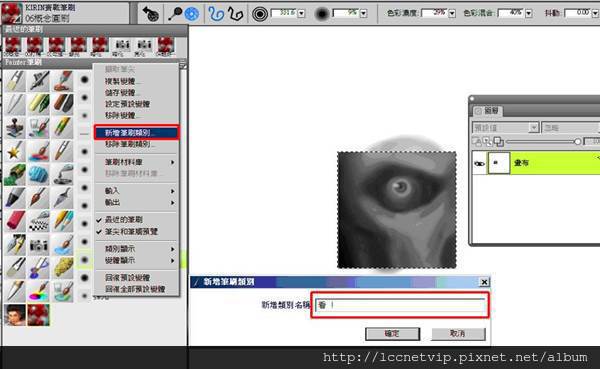The height and width of the screenshot is (369, 600).
Task: Select the red KIRIN category icon below the grid
Action: (x=38, y=315)
